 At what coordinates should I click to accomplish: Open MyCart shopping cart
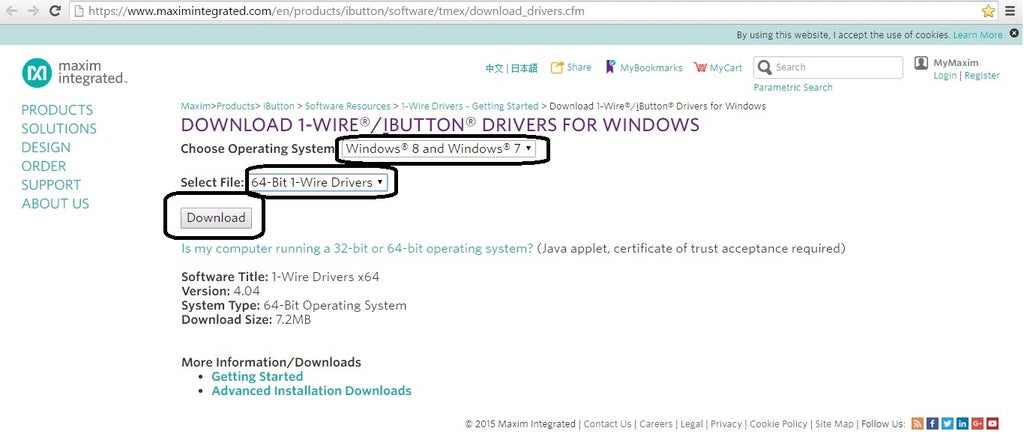tap(718, 67)
